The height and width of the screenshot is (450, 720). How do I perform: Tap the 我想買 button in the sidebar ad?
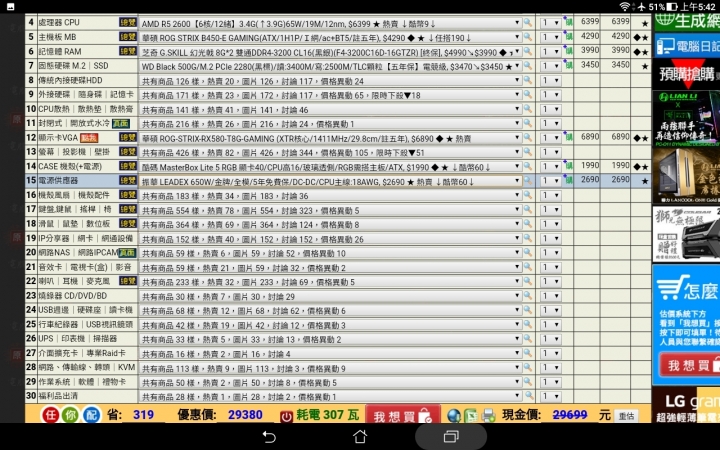tap(689, 365)
